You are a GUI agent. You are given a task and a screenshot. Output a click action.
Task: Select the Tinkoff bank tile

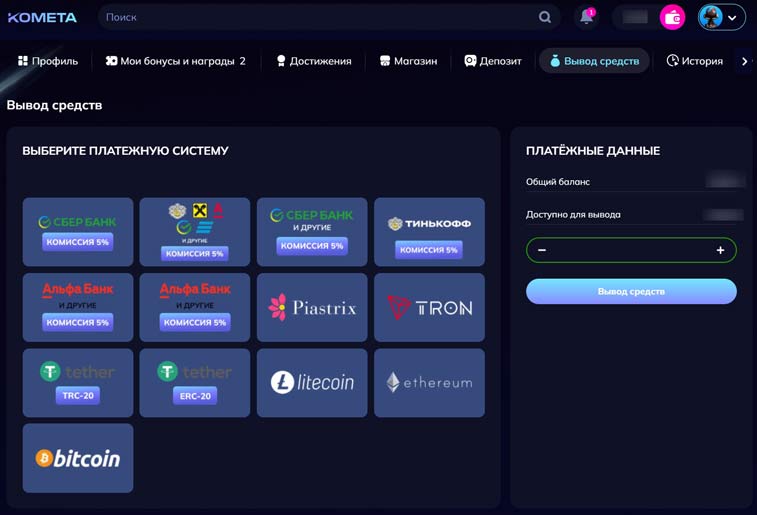coord(429,232)
